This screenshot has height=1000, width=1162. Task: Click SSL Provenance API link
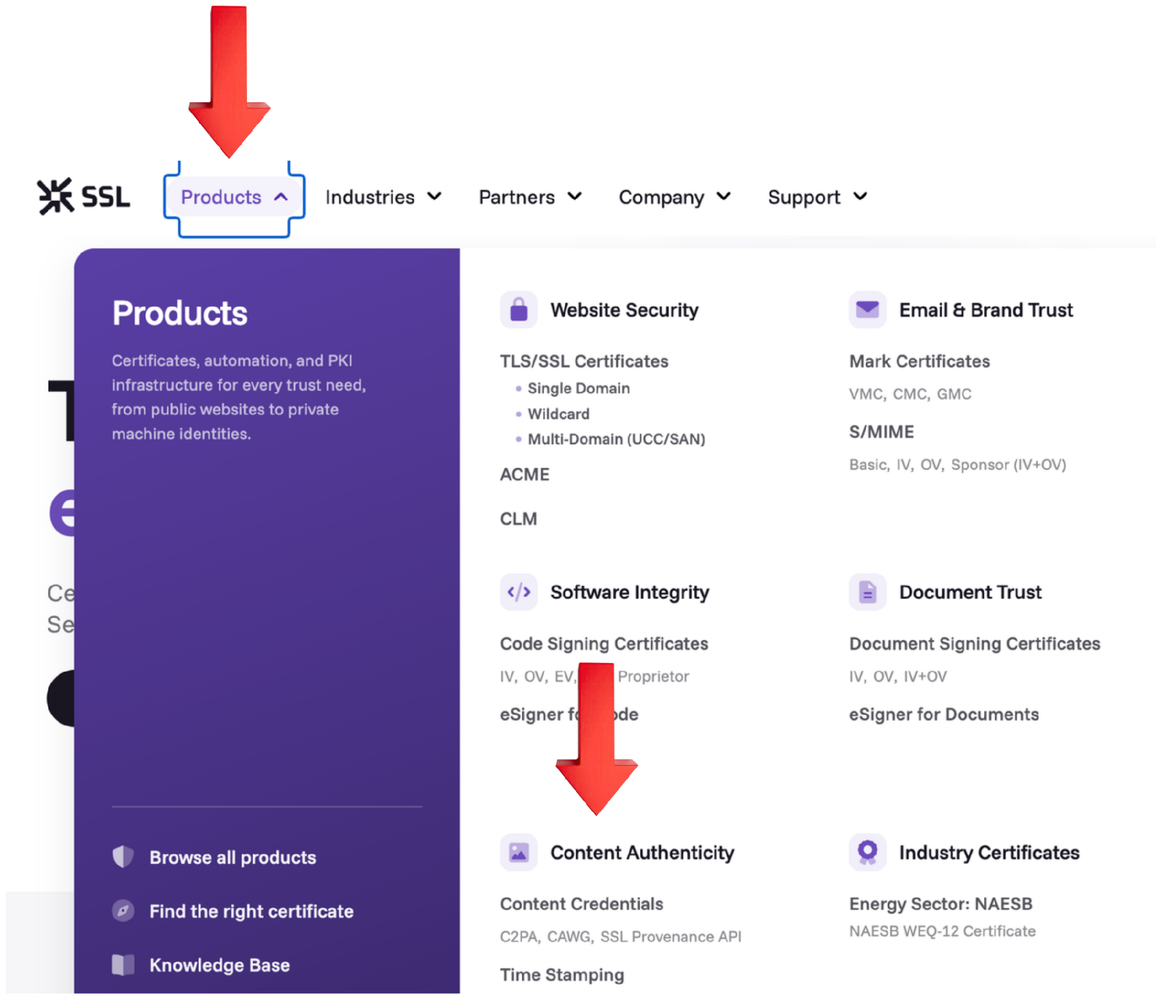point(670,936)
